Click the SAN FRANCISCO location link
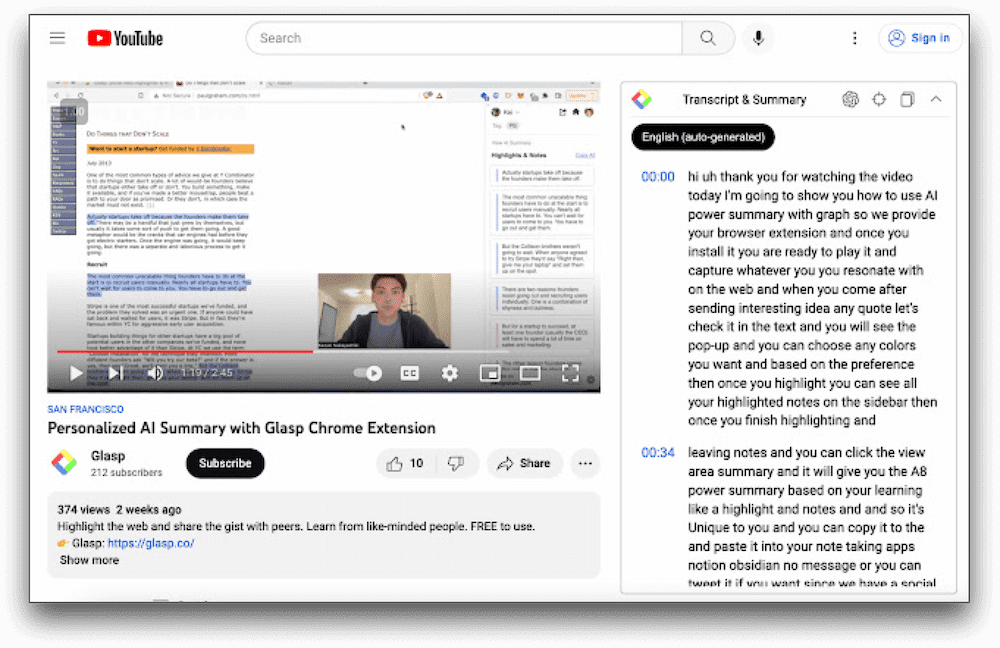 85,409
